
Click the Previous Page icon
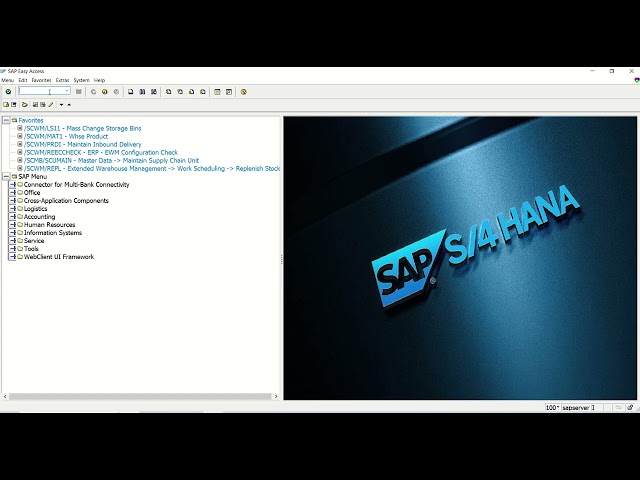point(180,92)
